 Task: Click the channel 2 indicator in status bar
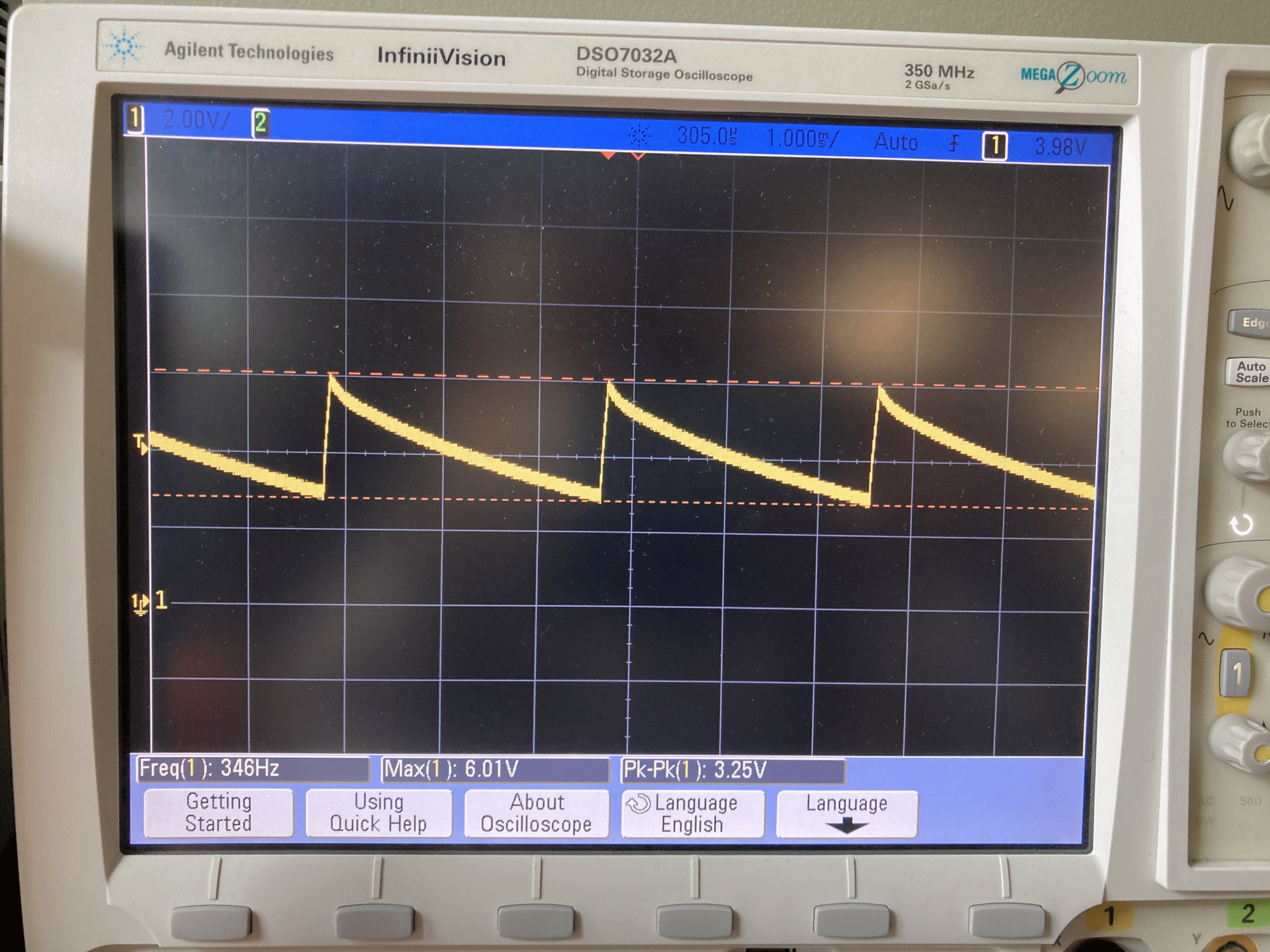click(260, 122)
